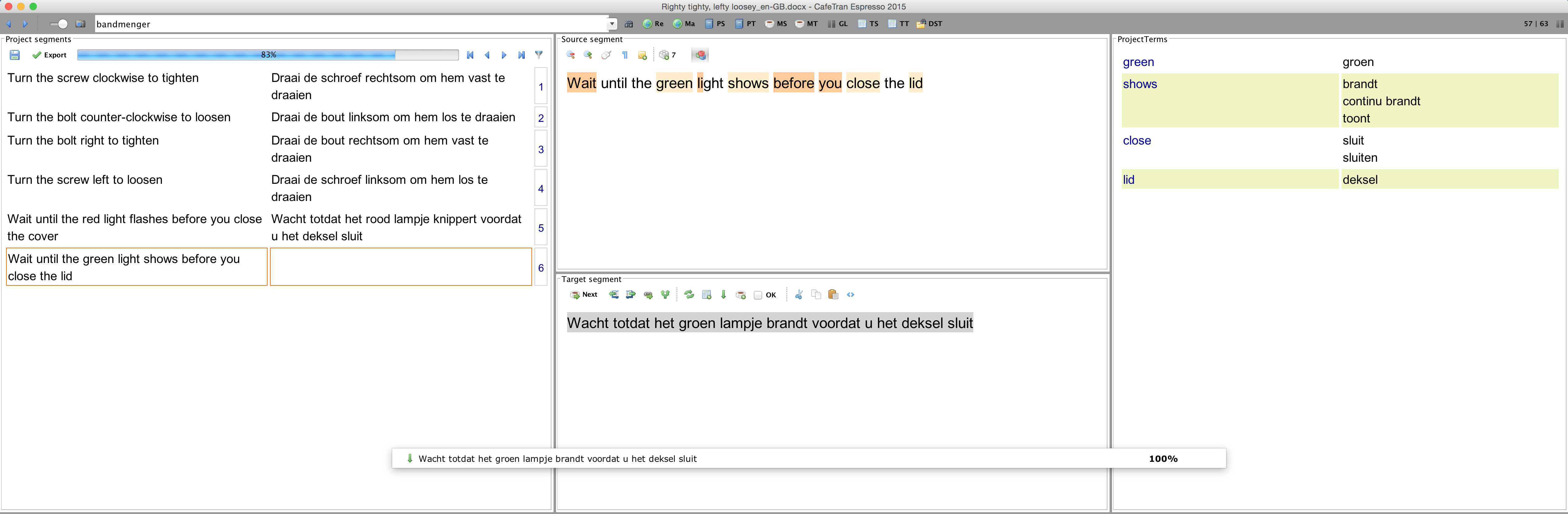Open the PS toolbar item
Screen dimensions: 1568x514
coord(715,24)
